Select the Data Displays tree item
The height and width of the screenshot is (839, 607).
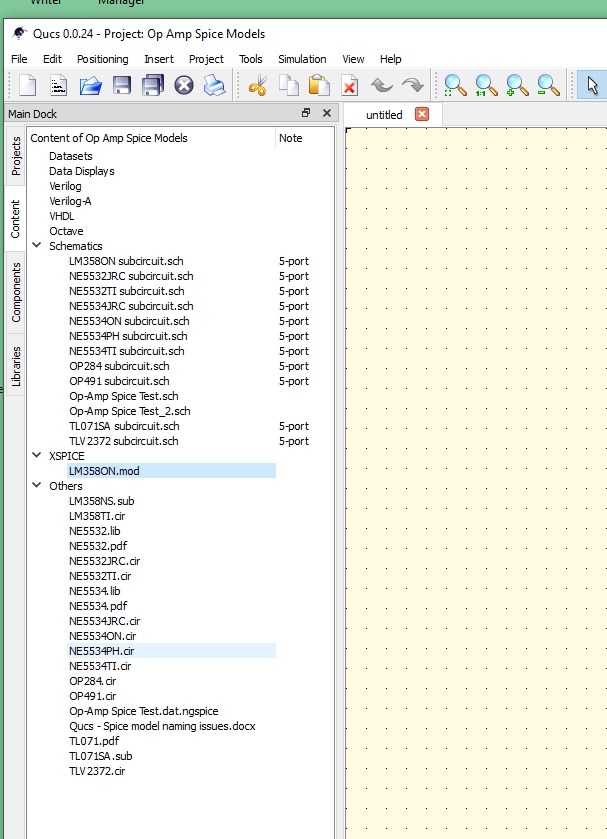82,171
